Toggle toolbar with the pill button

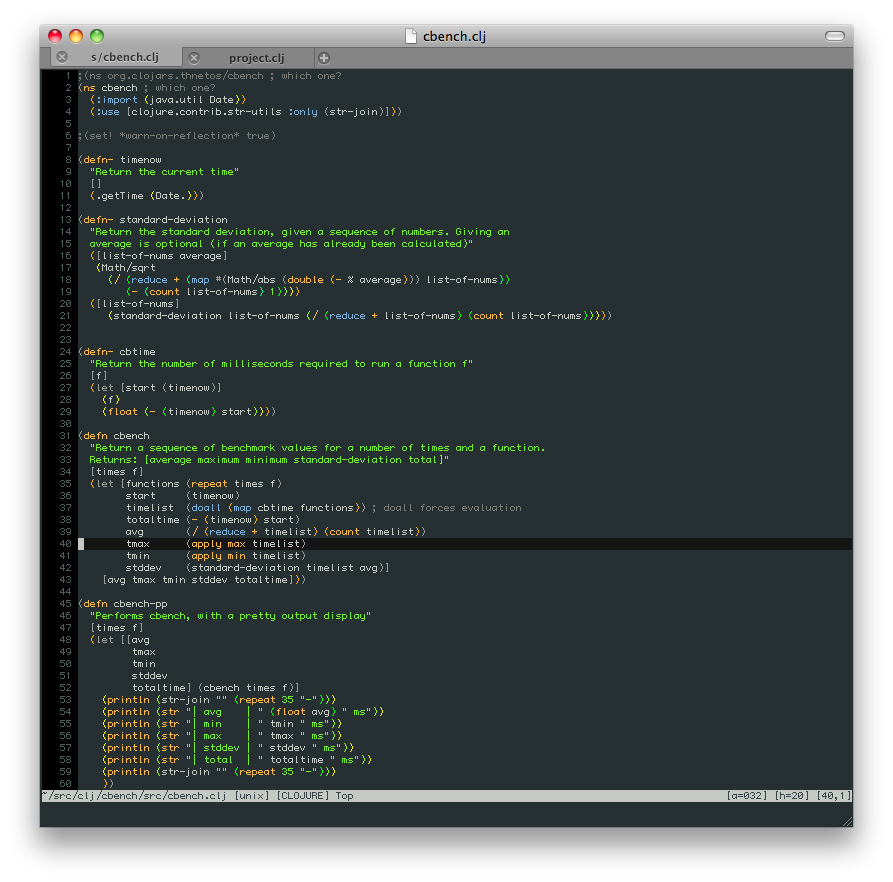pyautogui.click(x=834, y=36)
